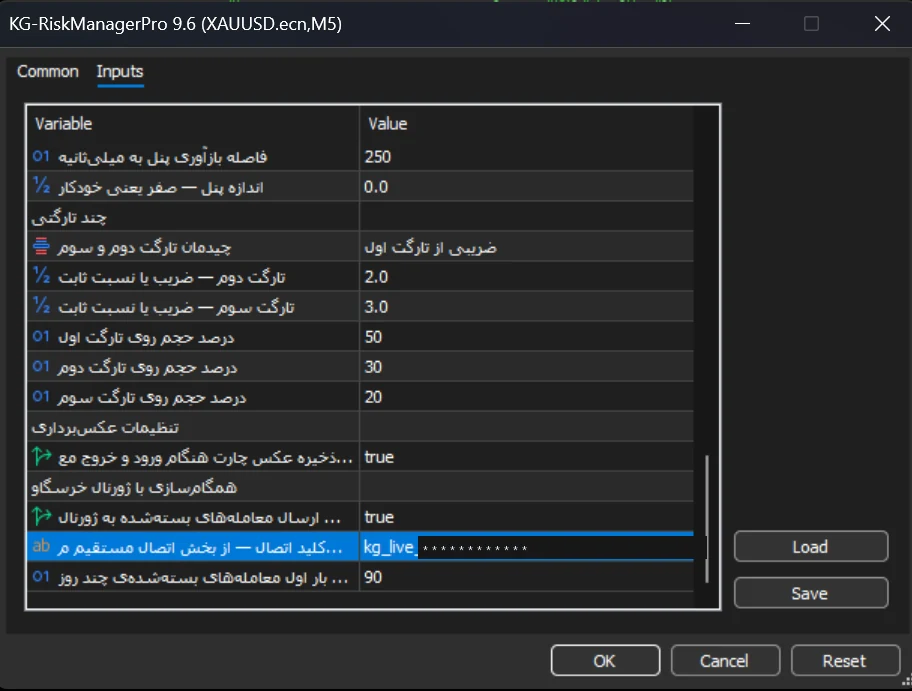Click the green bool icon for journal sending
The width and height of the screenshot is (912, 691).
click(41, 517)
